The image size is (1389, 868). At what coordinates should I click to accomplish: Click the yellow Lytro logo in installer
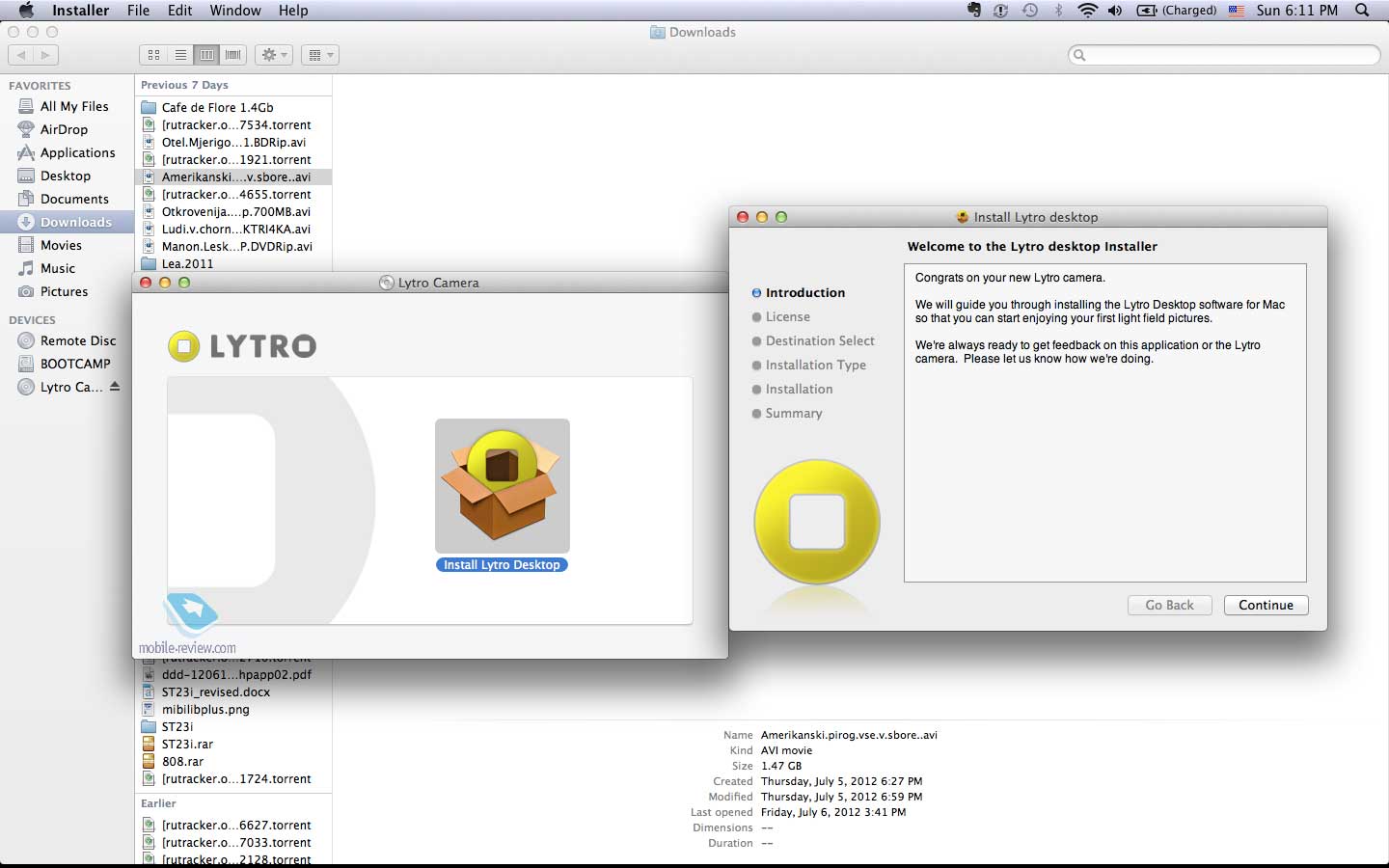click(x=817, y=522)
